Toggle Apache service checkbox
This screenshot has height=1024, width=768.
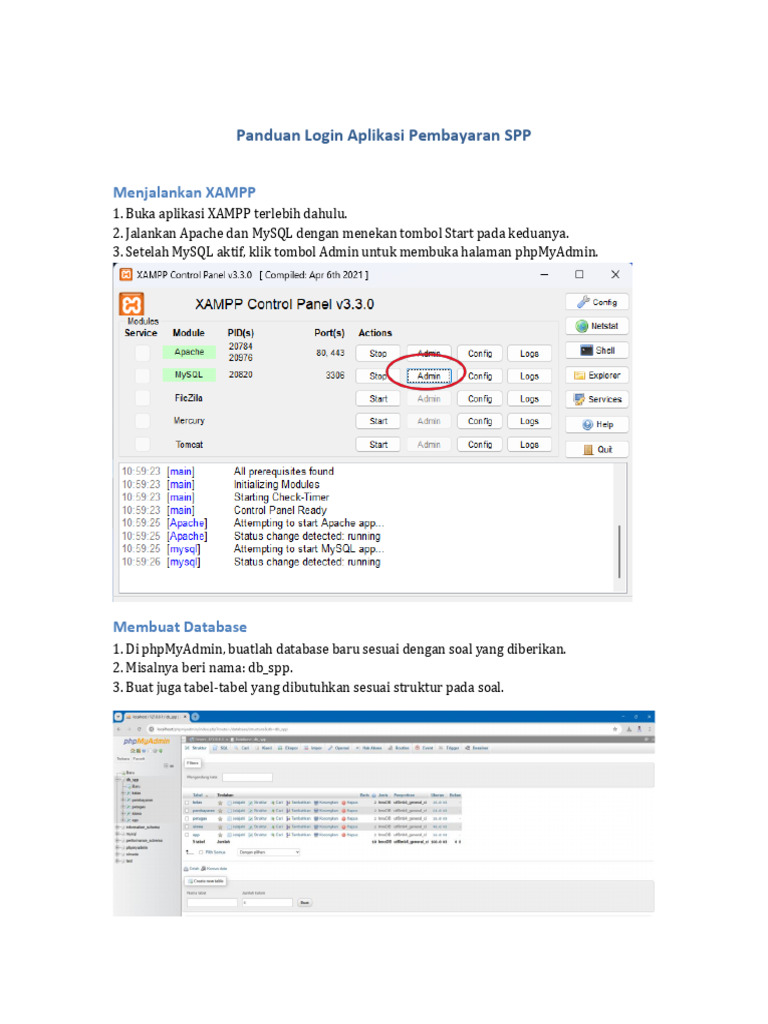[x=142, y=353]
